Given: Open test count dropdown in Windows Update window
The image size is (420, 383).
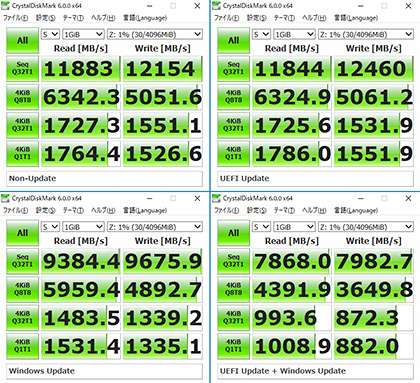Looking at the screenshot, I should 50,227.
